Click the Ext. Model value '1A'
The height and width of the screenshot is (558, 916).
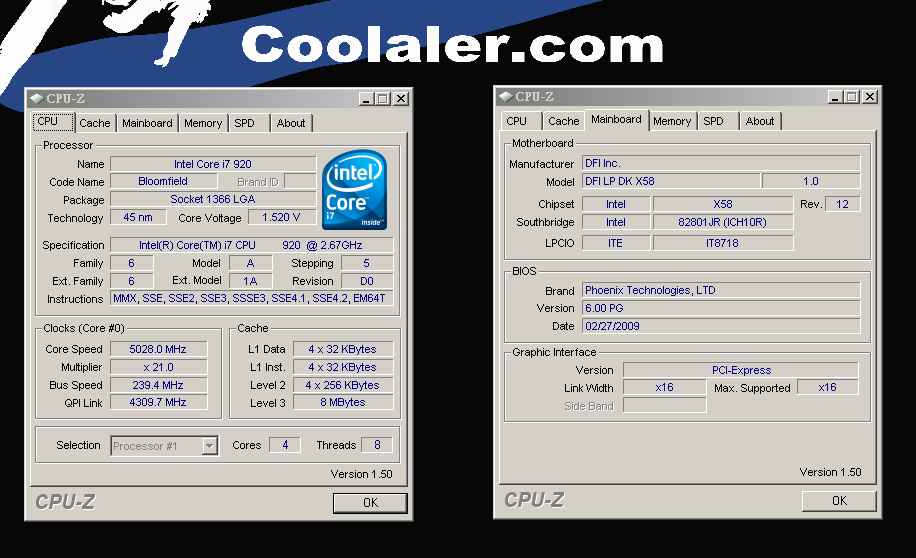(x=250, y=281)
